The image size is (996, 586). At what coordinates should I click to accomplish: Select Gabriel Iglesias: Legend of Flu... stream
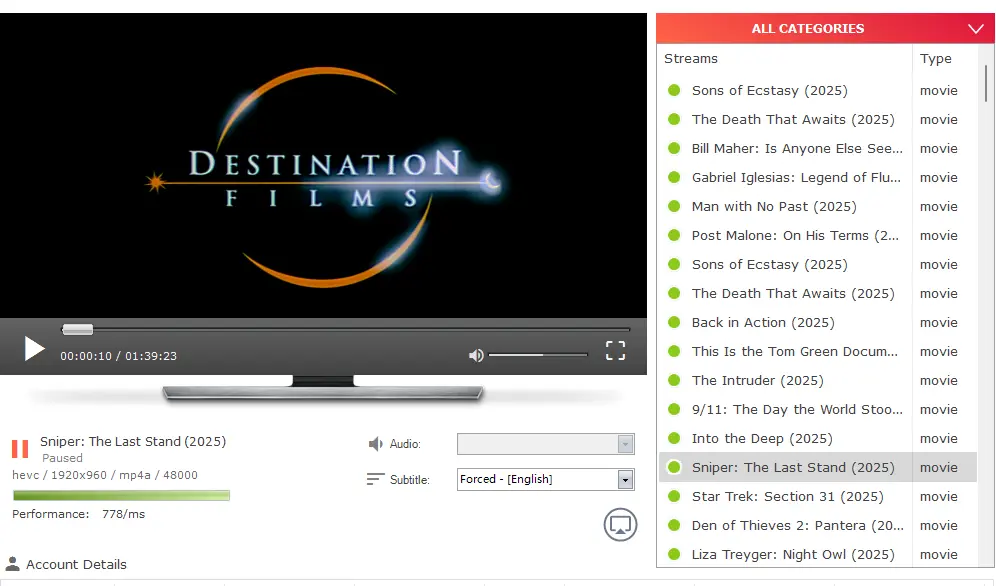click(x=796, y=177)
